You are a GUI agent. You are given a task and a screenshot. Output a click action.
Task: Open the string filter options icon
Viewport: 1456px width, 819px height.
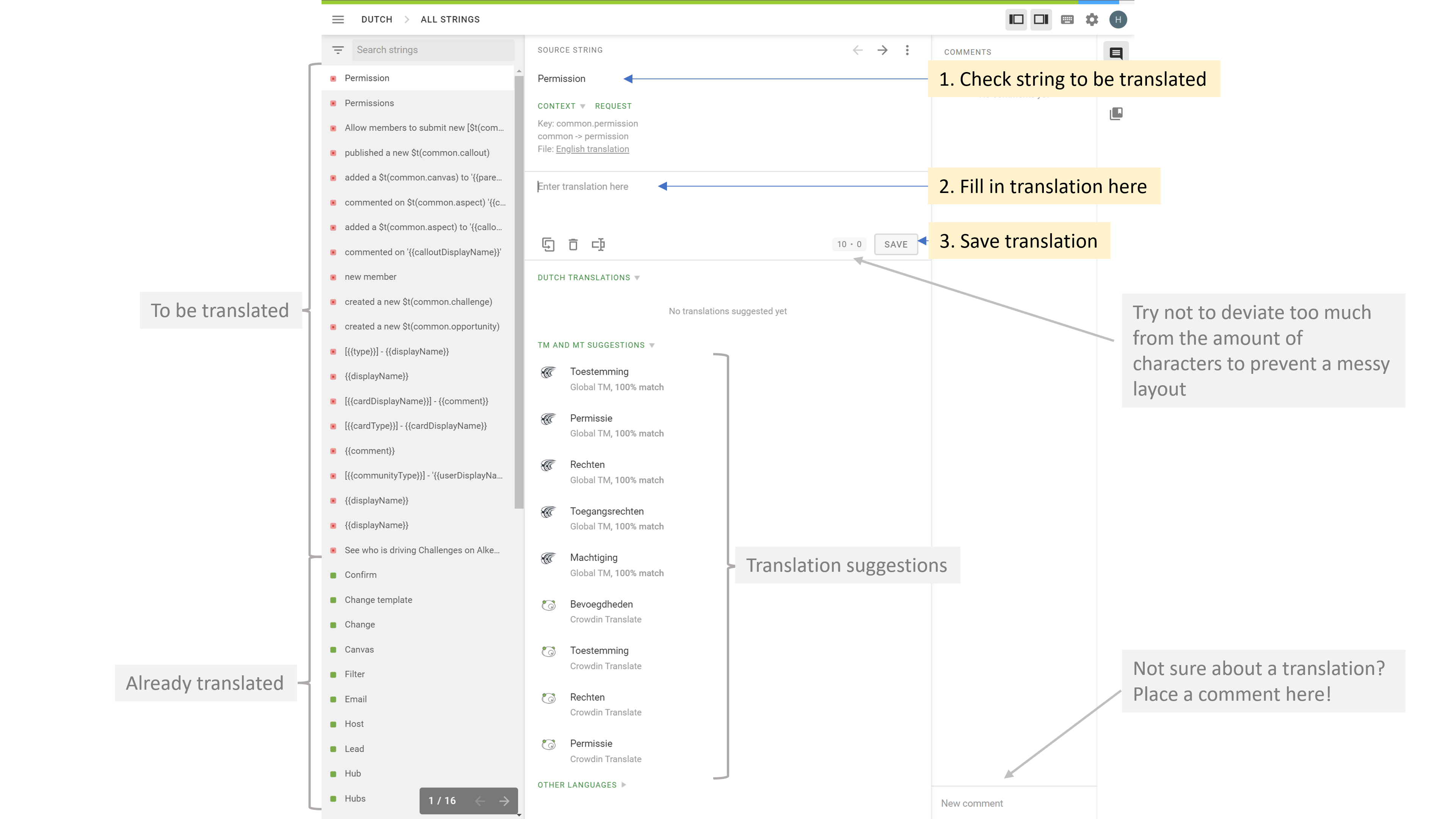[337, 50]
